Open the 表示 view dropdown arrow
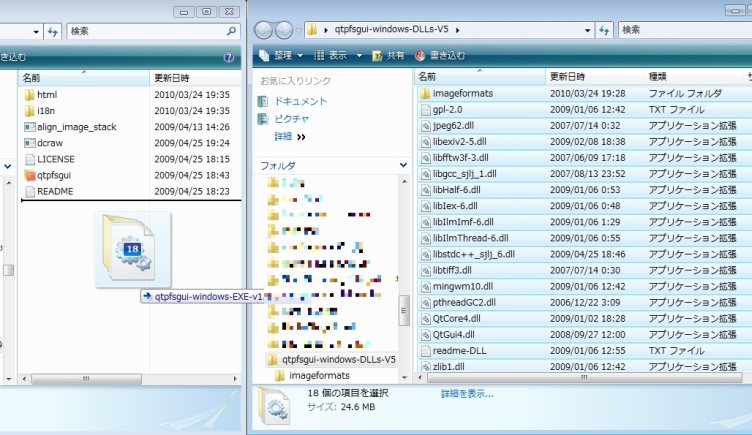752x435 pixels. click(x=359, y=56)
